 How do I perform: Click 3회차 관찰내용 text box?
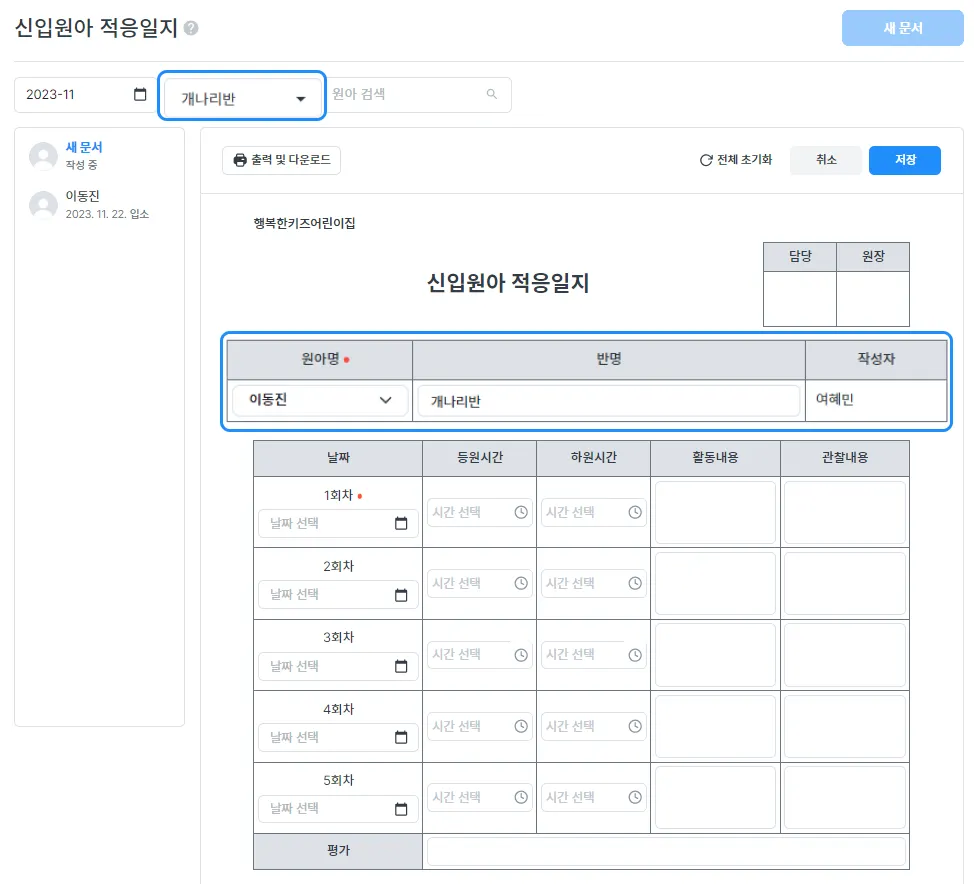pos(845,655)
